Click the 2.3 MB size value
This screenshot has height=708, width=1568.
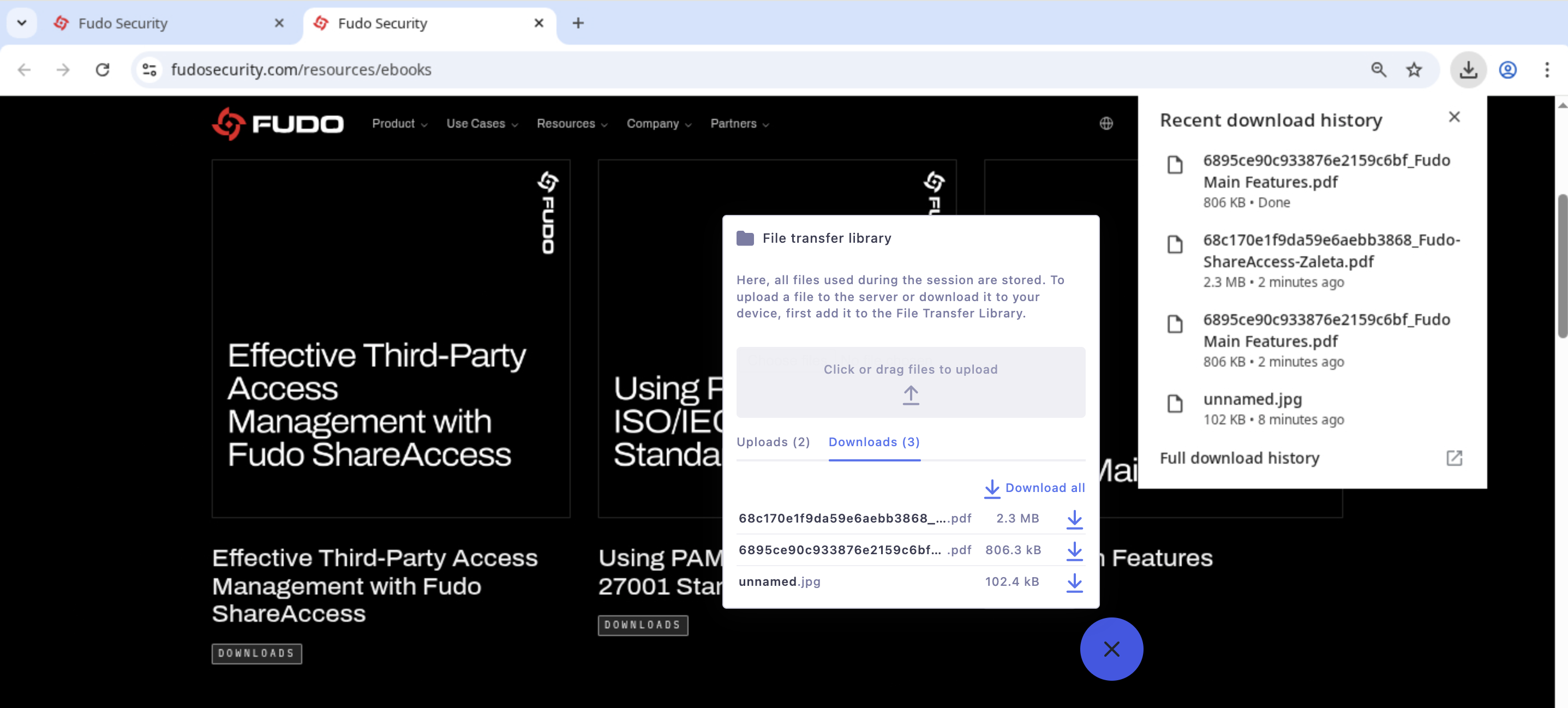pos(1017,519)
